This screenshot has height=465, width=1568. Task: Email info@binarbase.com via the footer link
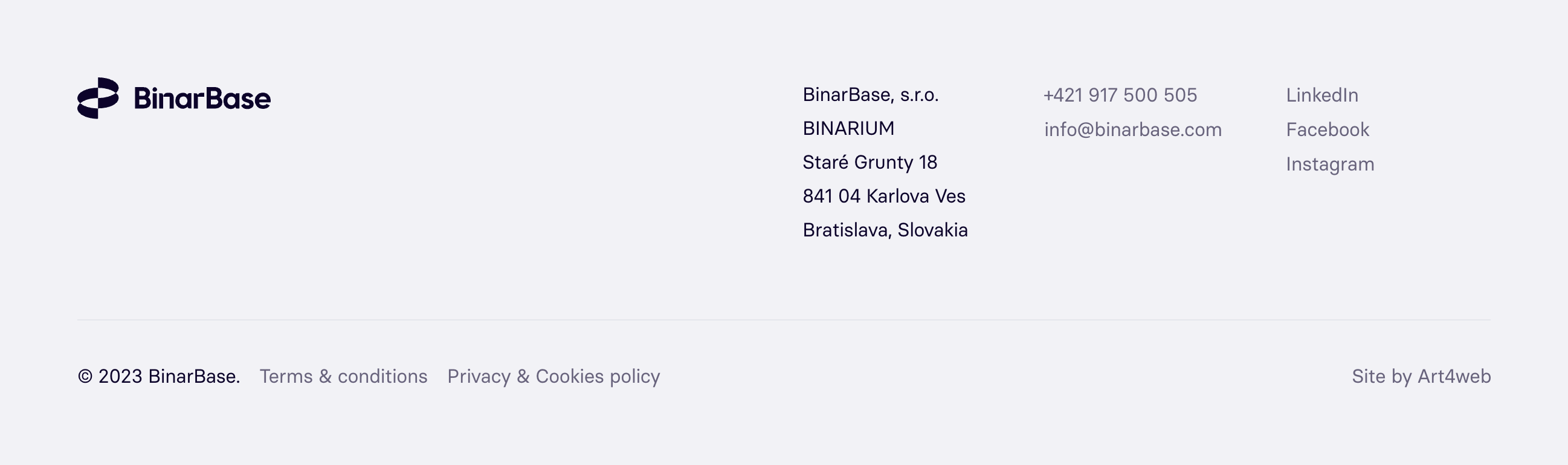pos(1132,130)
